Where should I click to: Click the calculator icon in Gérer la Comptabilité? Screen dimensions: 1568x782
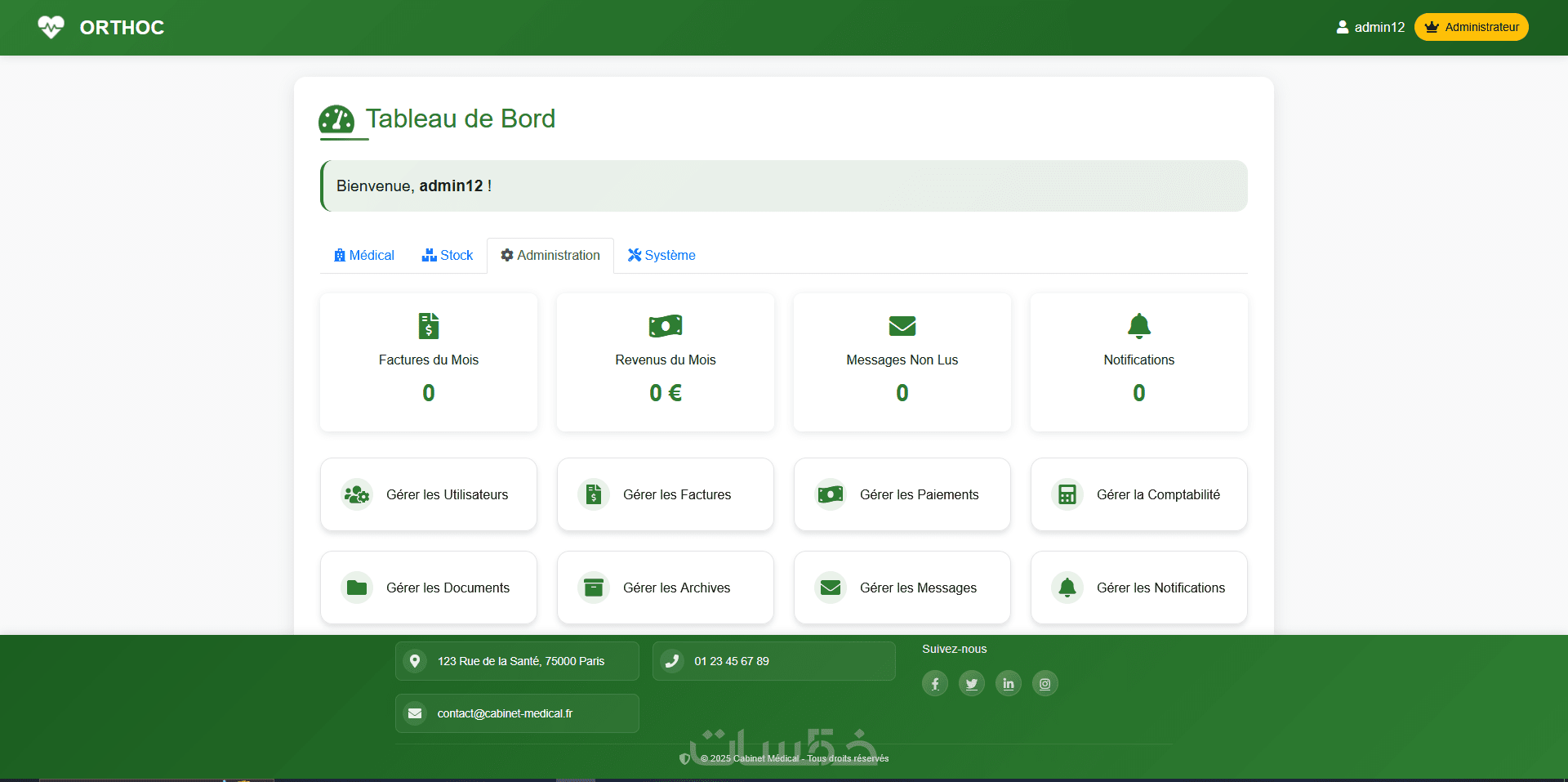pos(1067,494)
